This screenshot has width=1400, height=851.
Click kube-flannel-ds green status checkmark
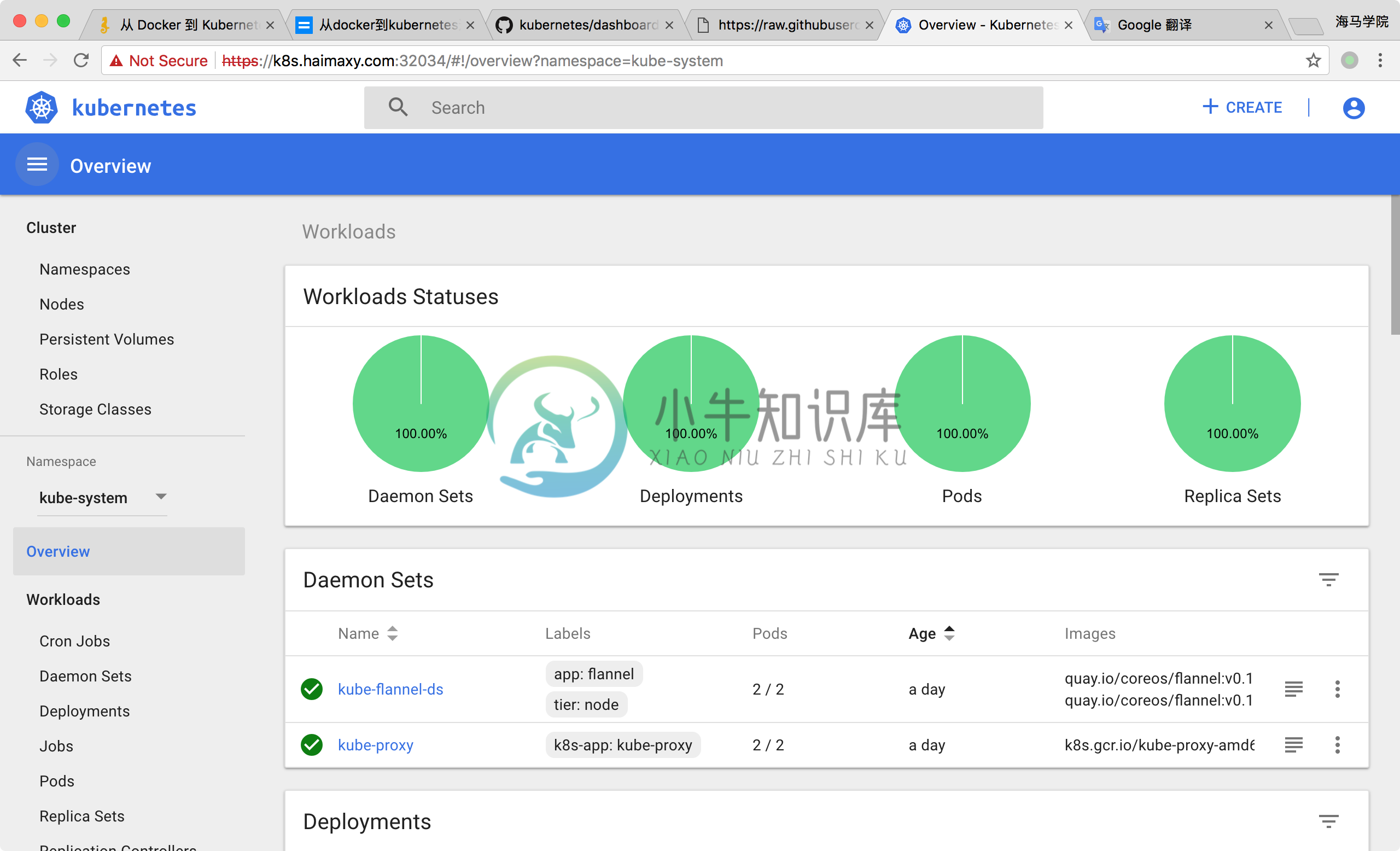[x=311, y=689]
